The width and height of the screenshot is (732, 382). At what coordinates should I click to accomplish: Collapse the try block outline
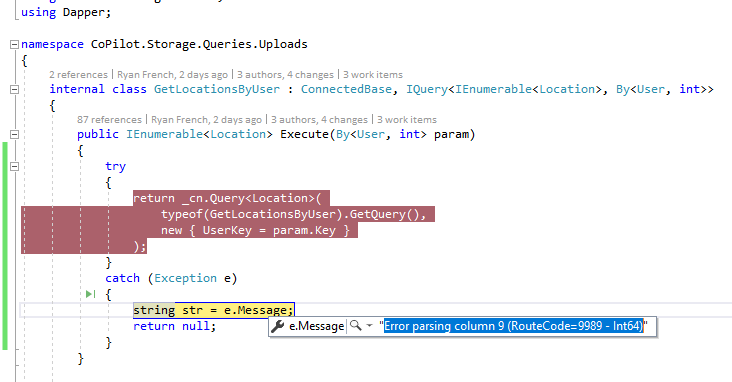pos(14,166)
